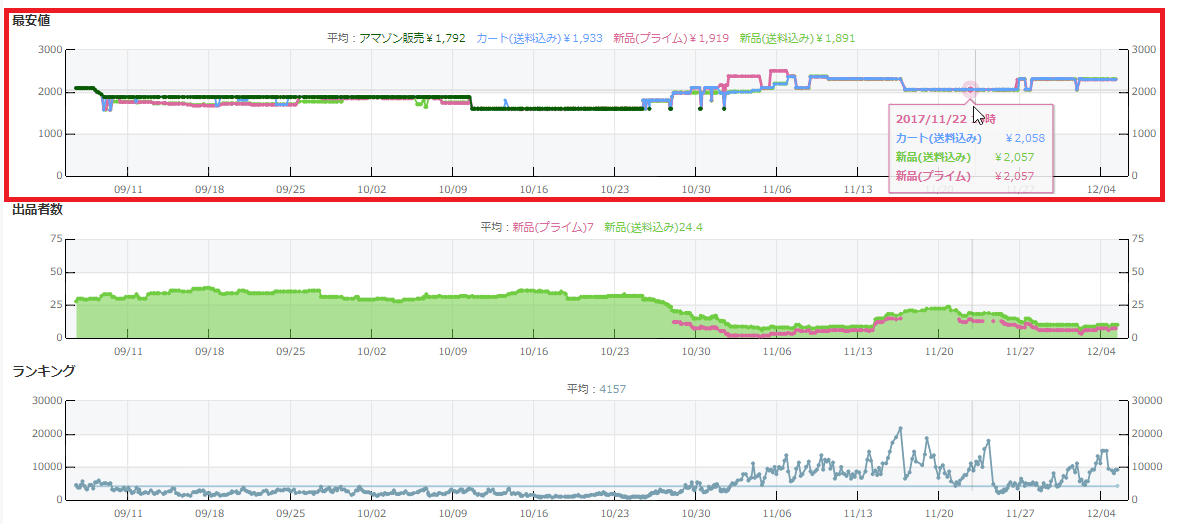
Task: Click the カート(送料込み) ¥2,058 tooltip row
Action: [969, 138]
